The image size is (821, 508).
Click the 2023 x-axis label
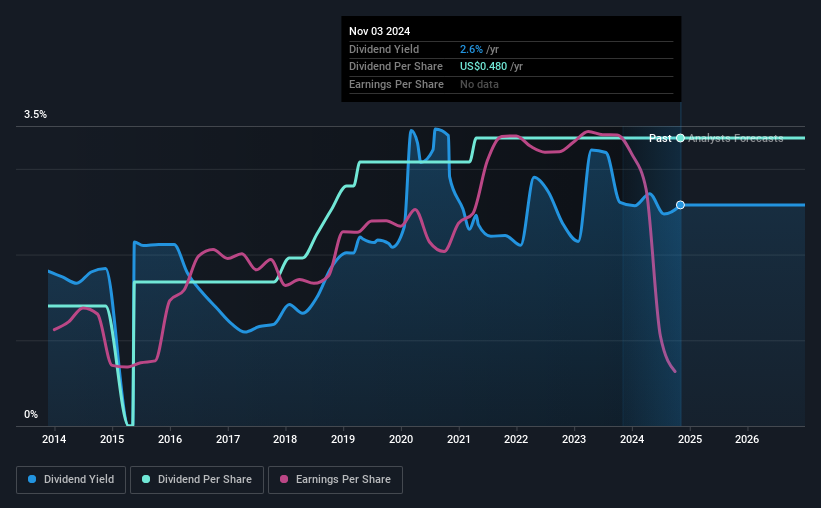coord(574,439)
